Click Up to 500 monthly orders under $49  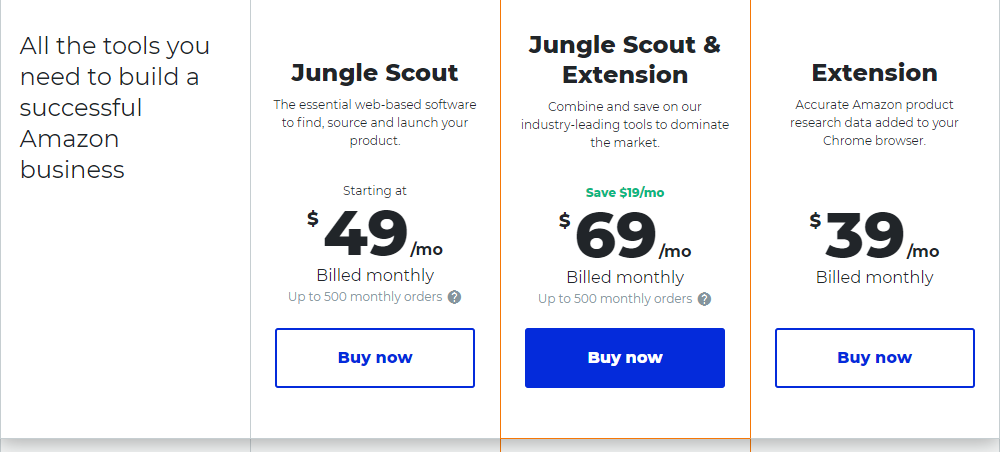(x=365, y=297)
